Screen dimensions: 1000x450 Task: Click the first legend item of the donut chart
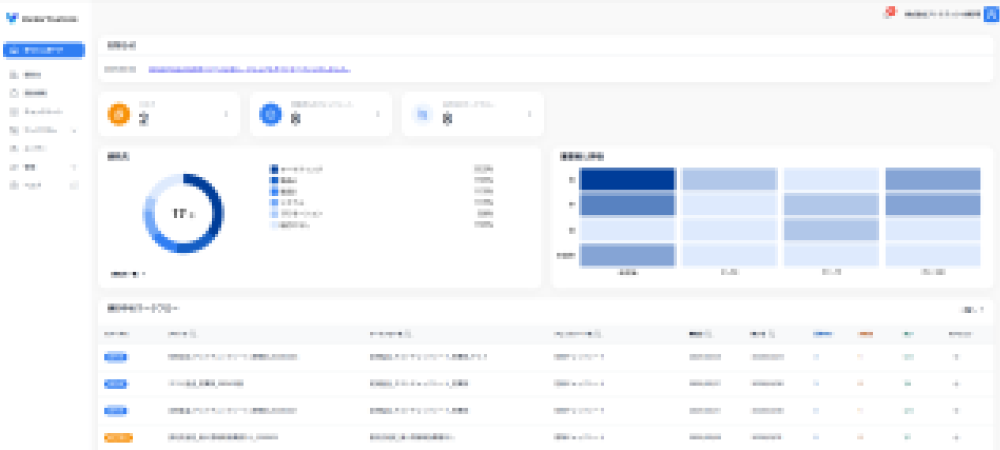coord(300,168)
